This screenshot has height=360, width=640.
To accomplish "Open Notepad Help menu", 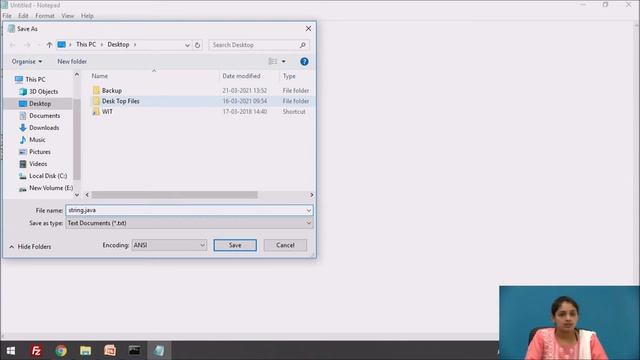I will point(87,16).
